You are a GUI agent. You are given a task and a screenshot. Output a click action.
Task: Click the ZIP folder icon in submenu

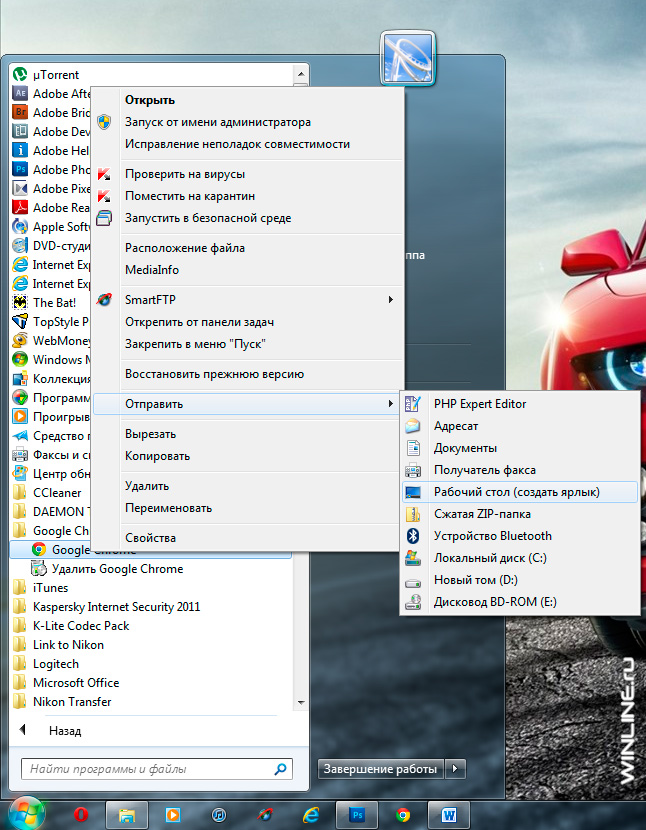413,514
